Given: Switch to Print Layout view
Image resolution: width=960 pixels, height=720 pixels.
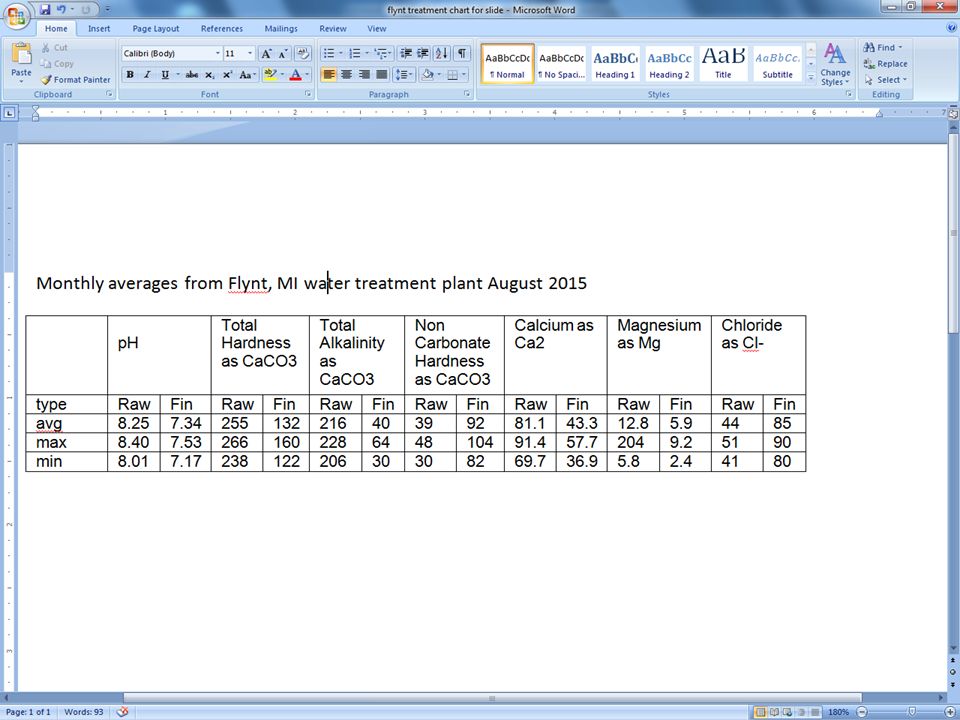Looking at the screenshot, I should point(760,712).
